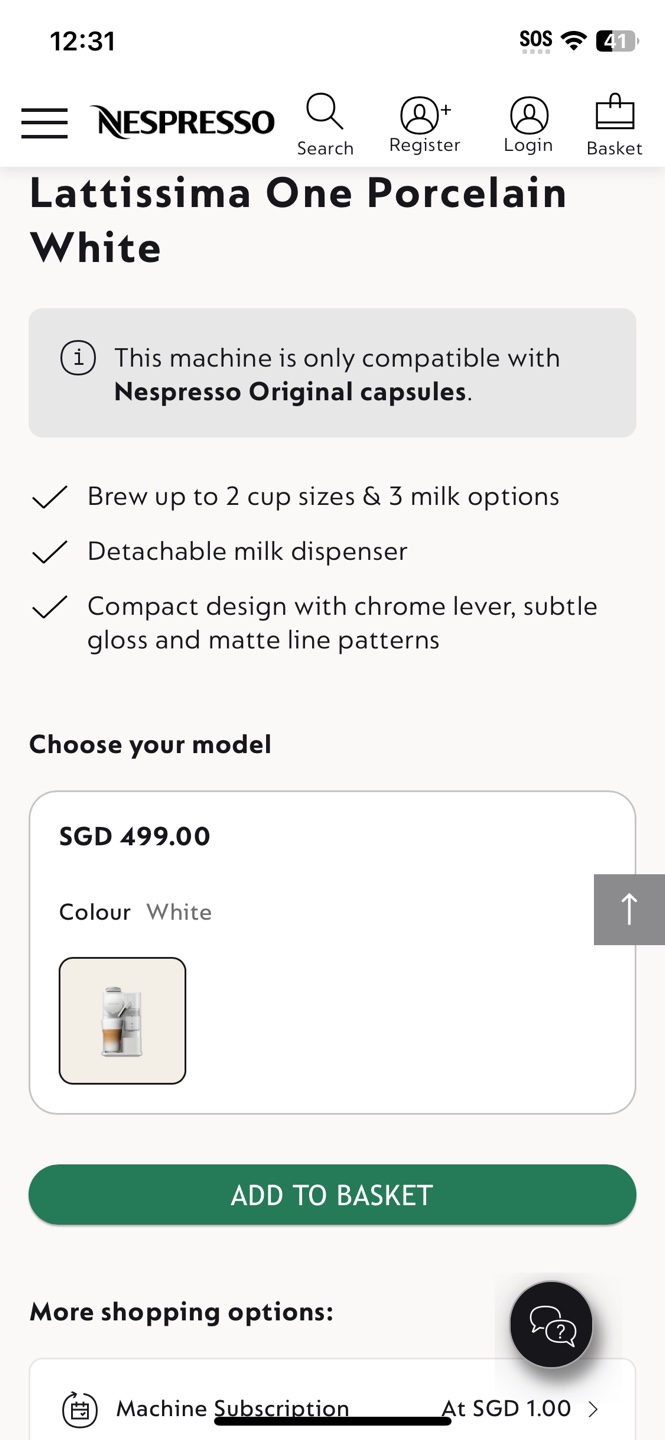Open the shopping Basket icon
The height and width of the screenshot is (1440, 665).
pos(614,113)
